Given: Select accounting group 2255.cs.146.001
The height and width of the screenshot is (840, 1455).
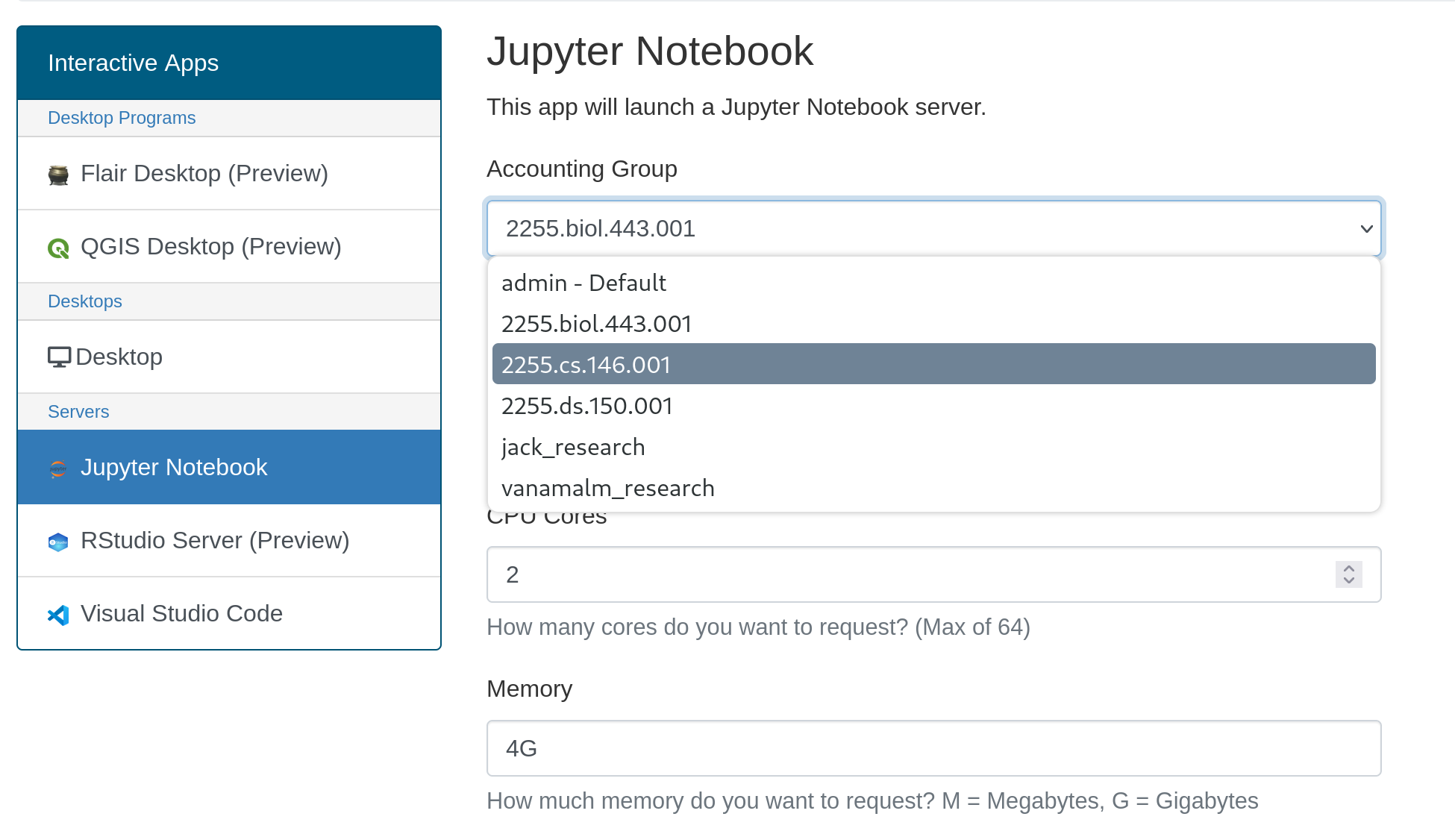Looking at the screenshot, I should pos(584,364).
